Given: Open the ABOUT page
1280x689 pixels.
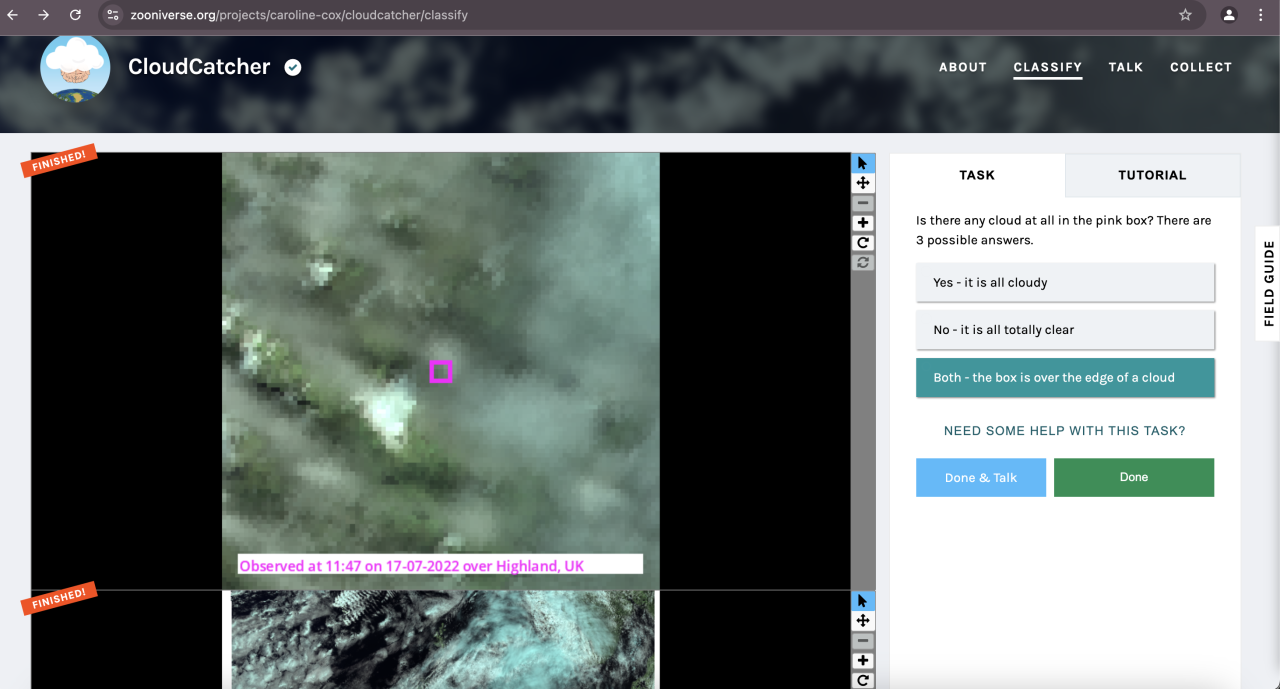Looking at the screenshot, I should coord(963,67).
